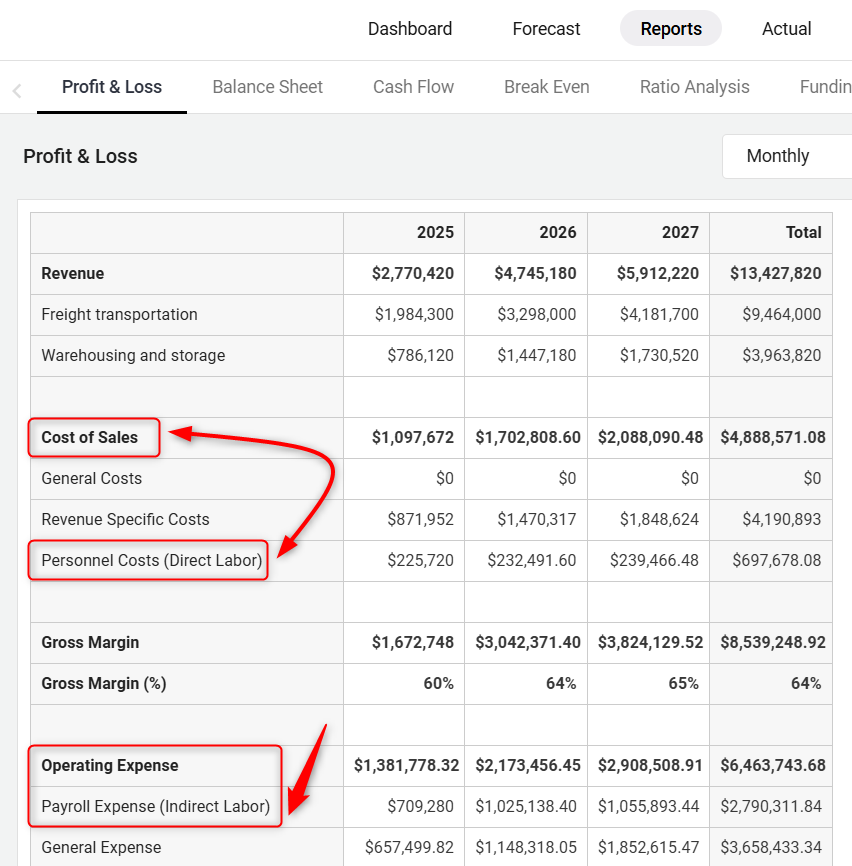Viewport: 852px width, 866px height.
Task: Click Gross Margin 2026 value $3,042,371.40
Action: coord(528,642)
